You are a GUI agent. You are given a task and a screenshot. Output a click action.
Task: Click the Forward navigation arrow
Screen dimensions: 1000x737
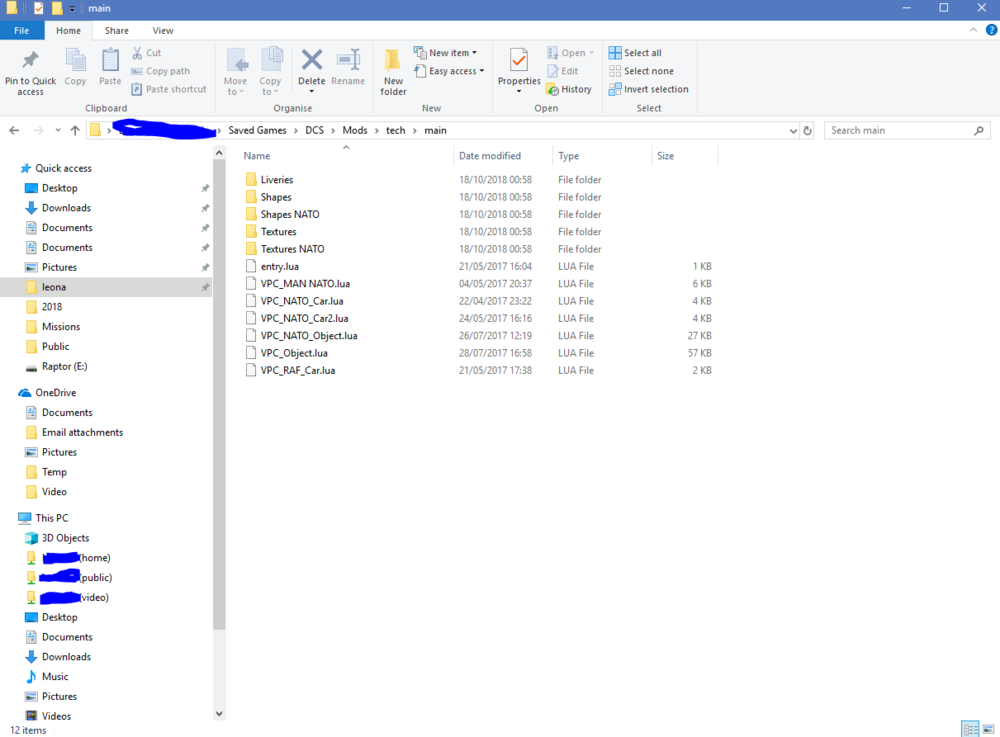[x=38, y=130]
